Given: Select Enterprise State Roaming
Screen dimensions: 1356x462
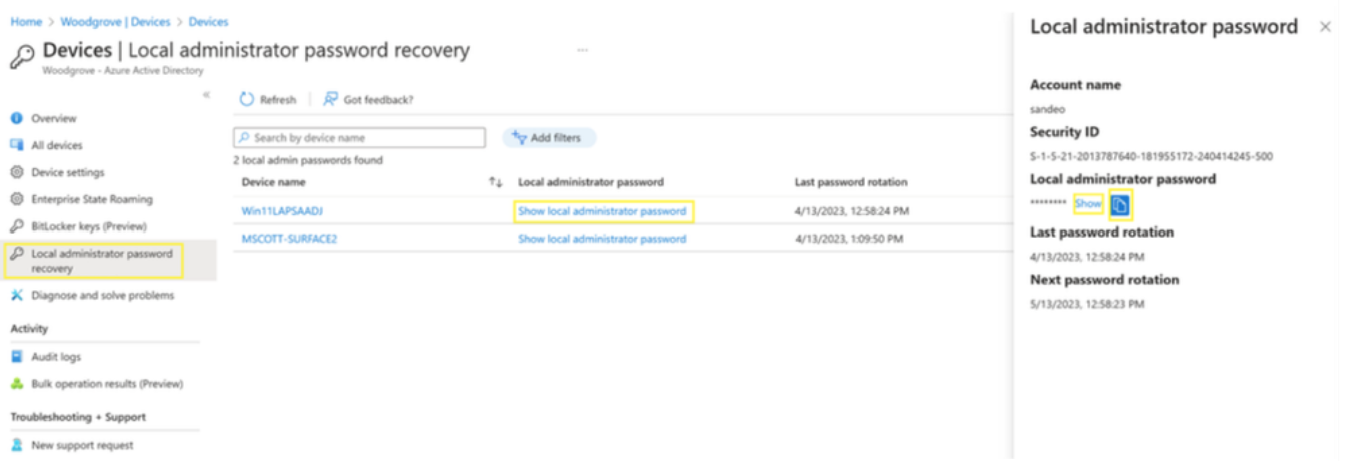Looking at the screenshot, I should coord(91,199).
